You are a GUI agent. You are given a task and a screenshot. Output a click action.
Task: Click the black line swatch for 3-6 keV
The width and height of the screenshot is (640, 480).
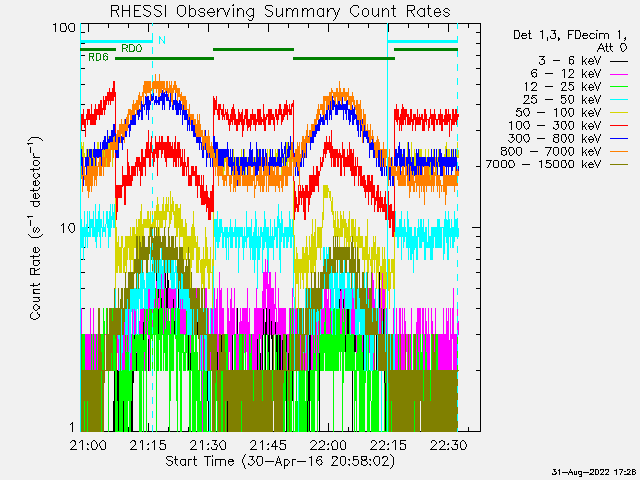619,62
